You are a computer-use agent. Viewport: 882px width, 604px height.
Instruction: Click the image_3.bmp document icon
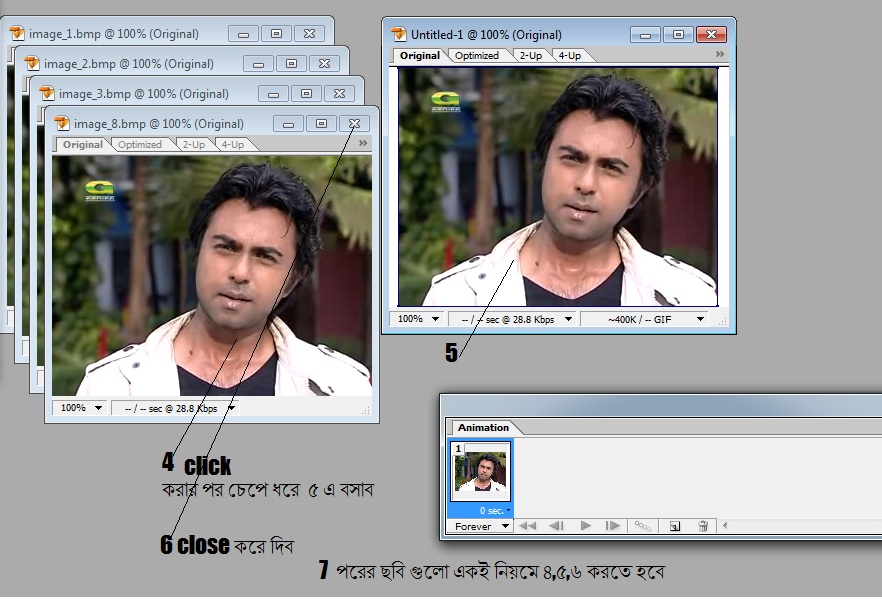[47, 93]
